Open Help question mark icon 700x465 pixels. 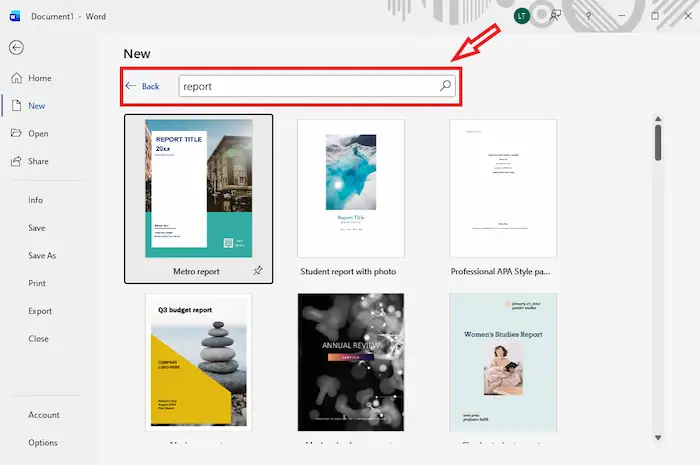[588, 16]
